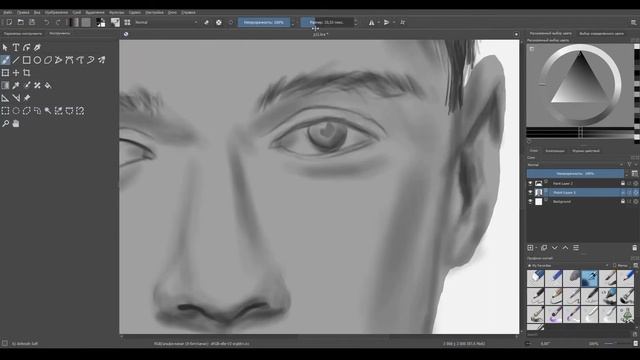The width and height of the screenshot is (640, 360).
Task: Toggle horizontal mirror mode
Action: [371, 22]
